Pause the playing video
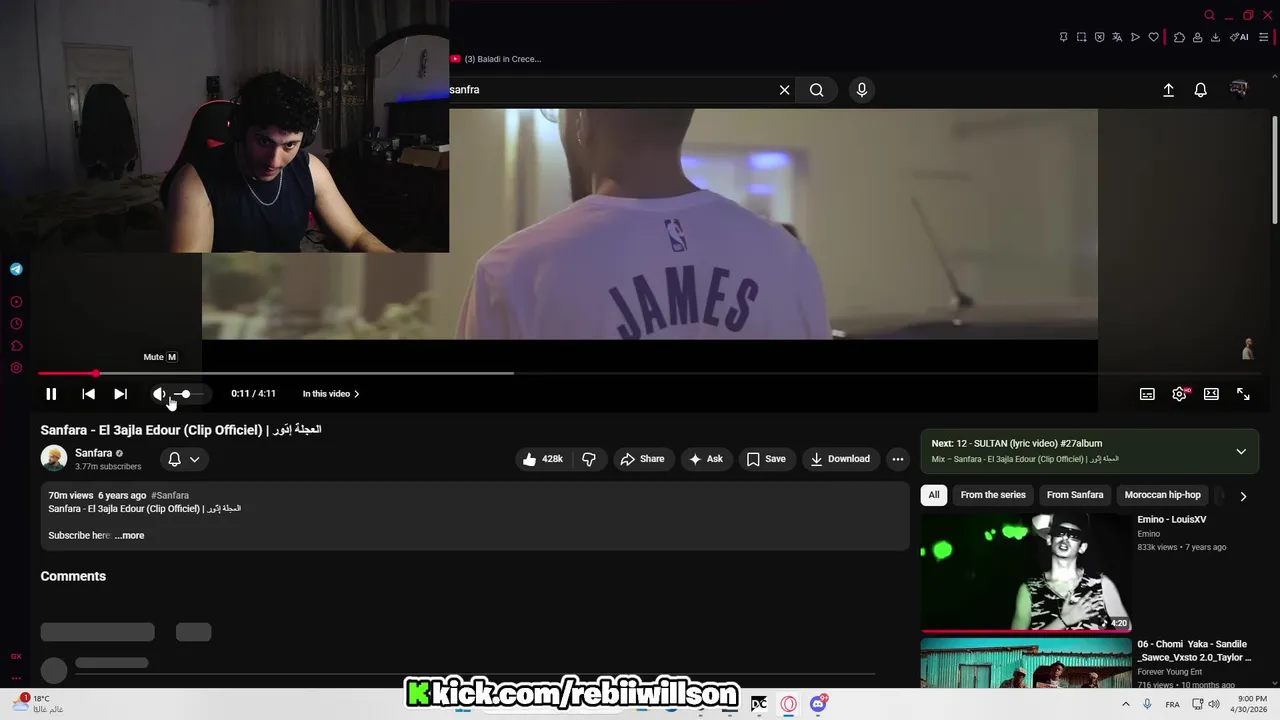The image size is (1280, 720). pyautogui.click(x=51, y=394)
